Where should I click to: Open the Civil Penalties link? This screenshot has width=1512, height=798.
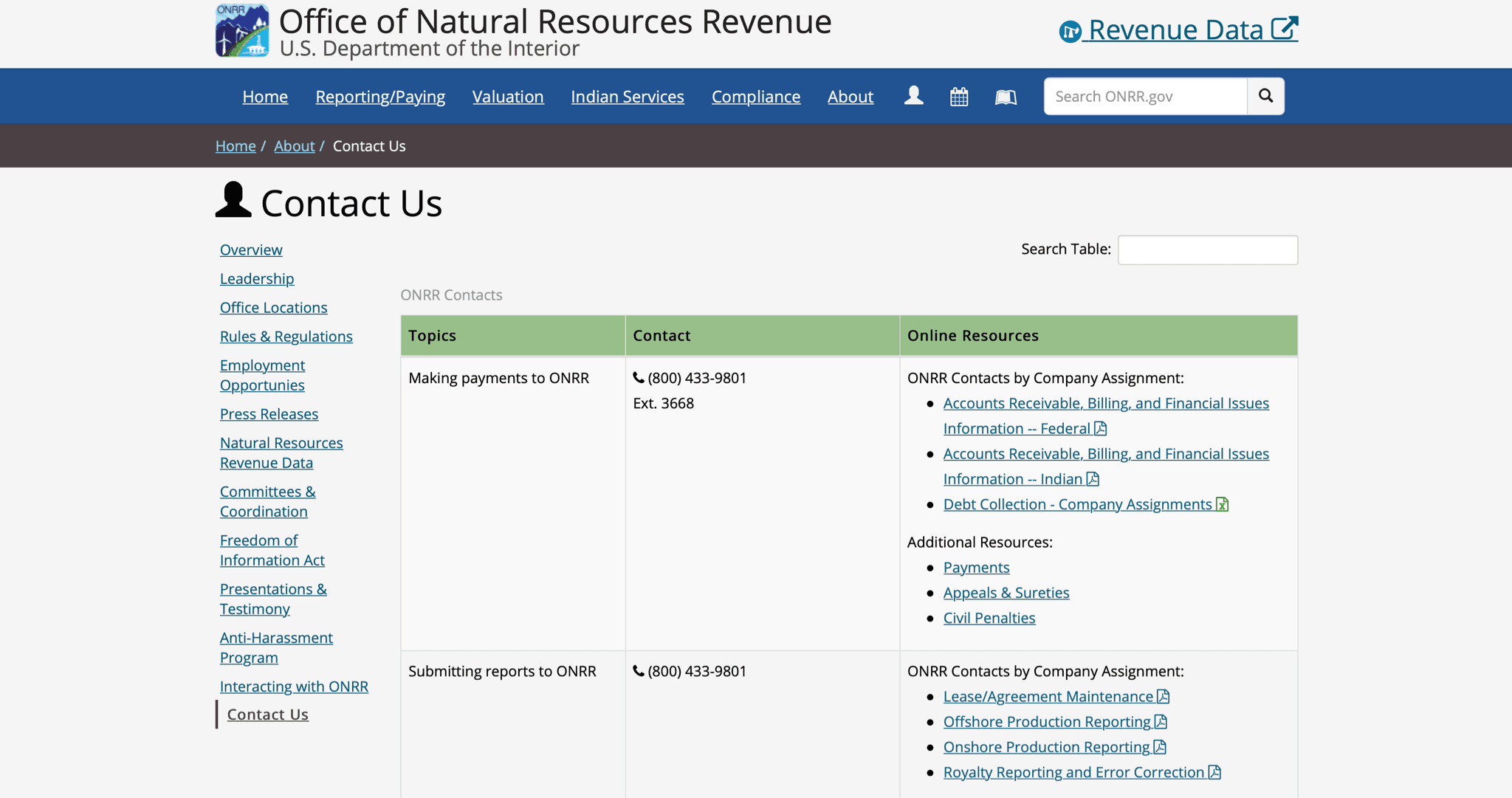point(989,618)
